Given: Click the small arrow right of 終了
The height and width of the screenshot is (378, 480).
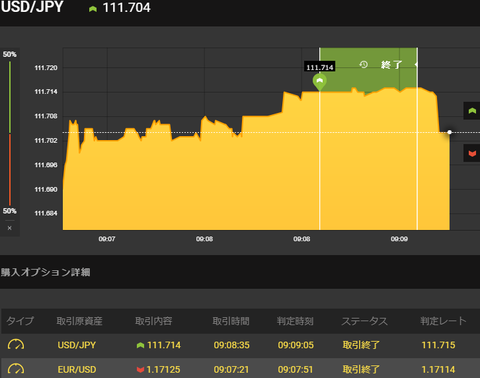Looking at the screenshot, I should (x=416, y=64).
